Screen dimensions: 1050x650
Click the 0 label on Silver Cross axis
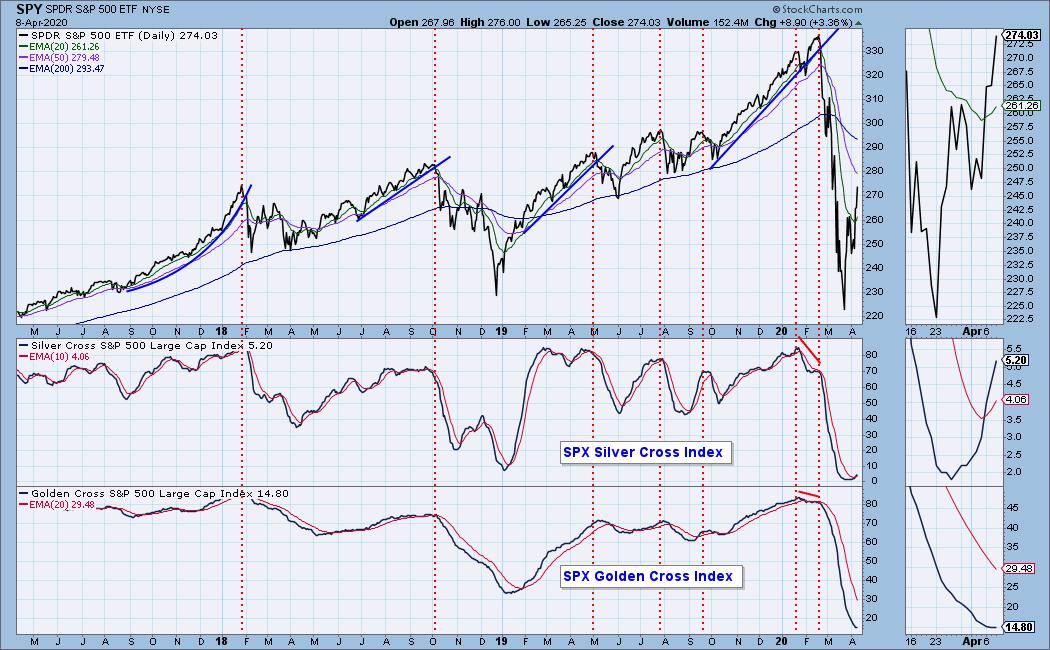[x=875, y=481]
